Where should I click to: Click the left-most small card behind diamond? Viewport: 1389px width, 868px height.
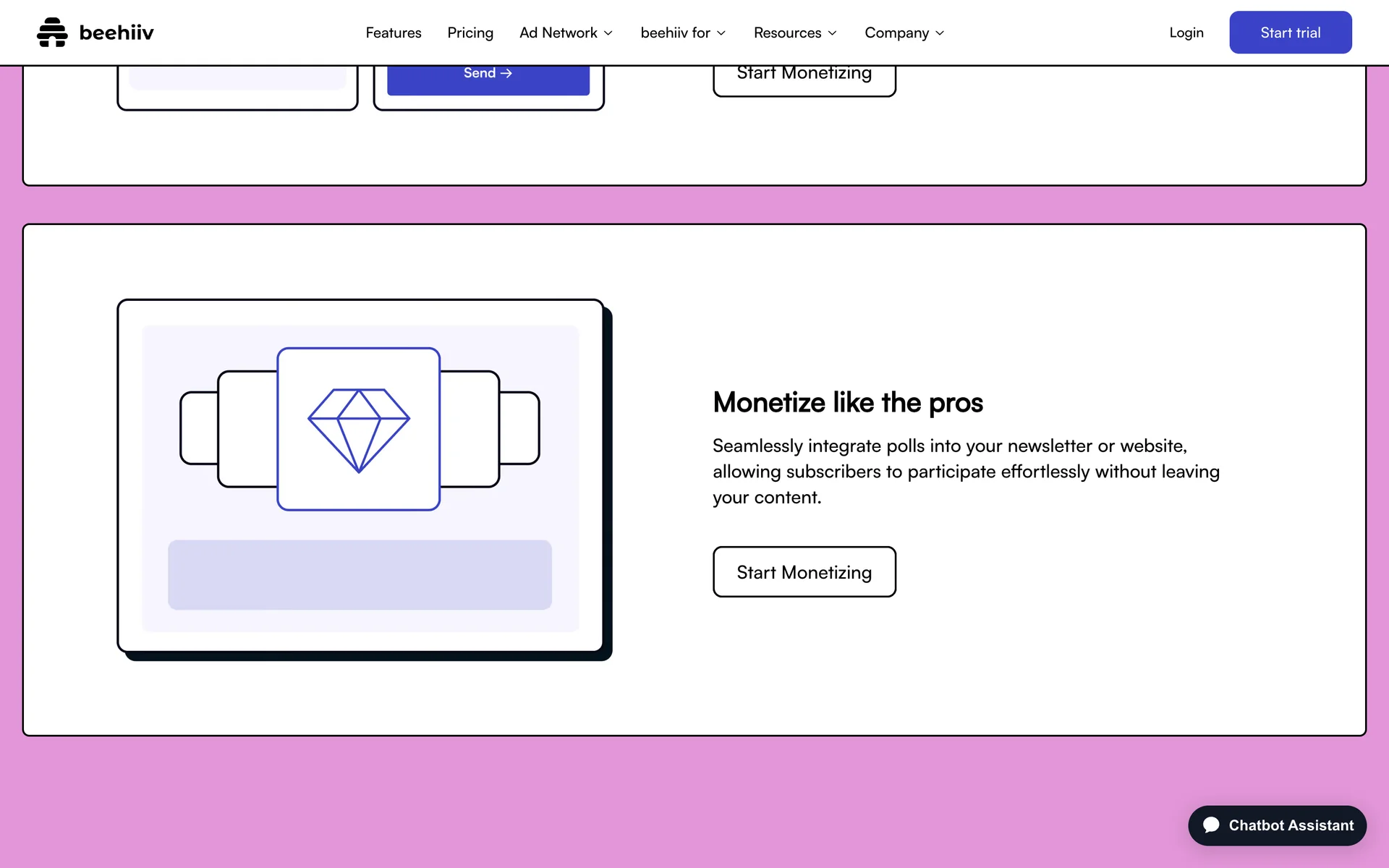198,428
